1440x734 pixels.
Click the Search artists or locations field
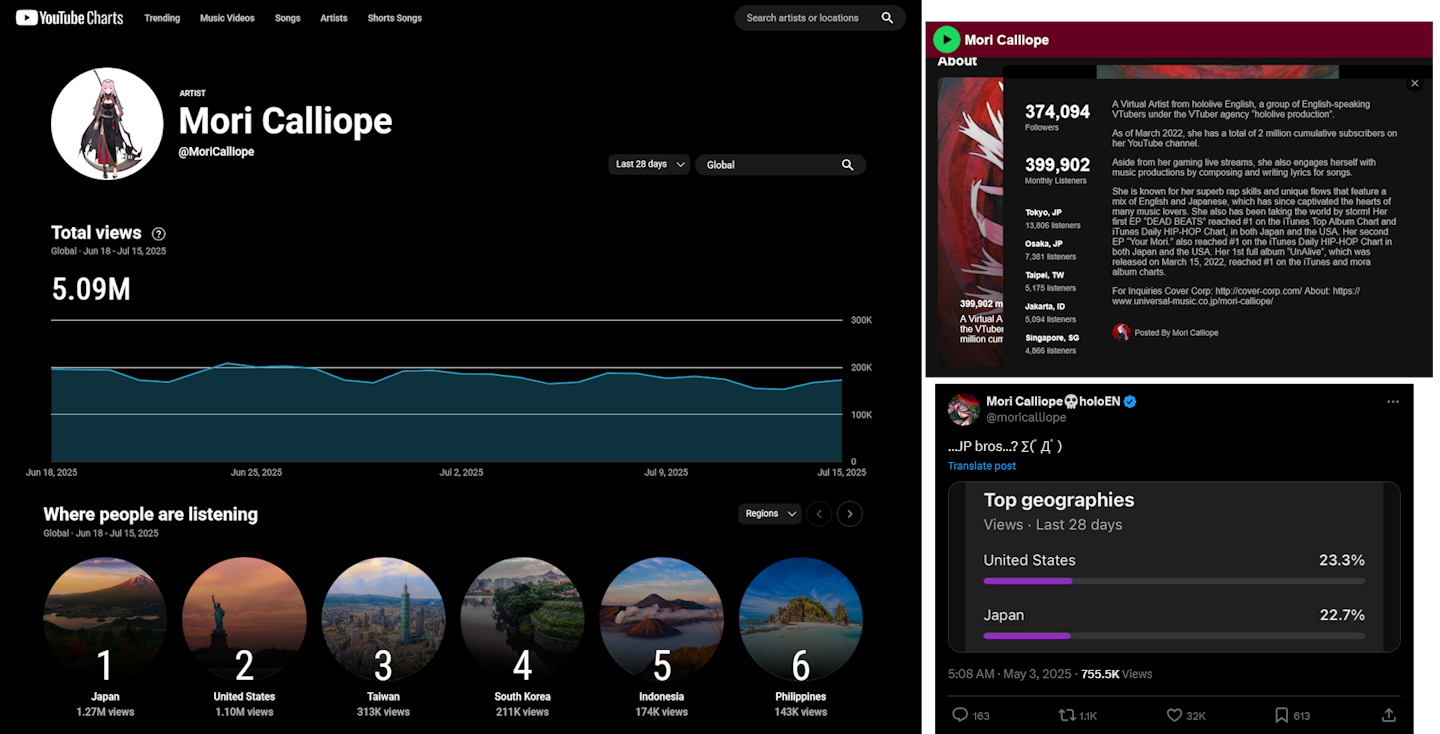pyautogui.click(x=805, y=18)
